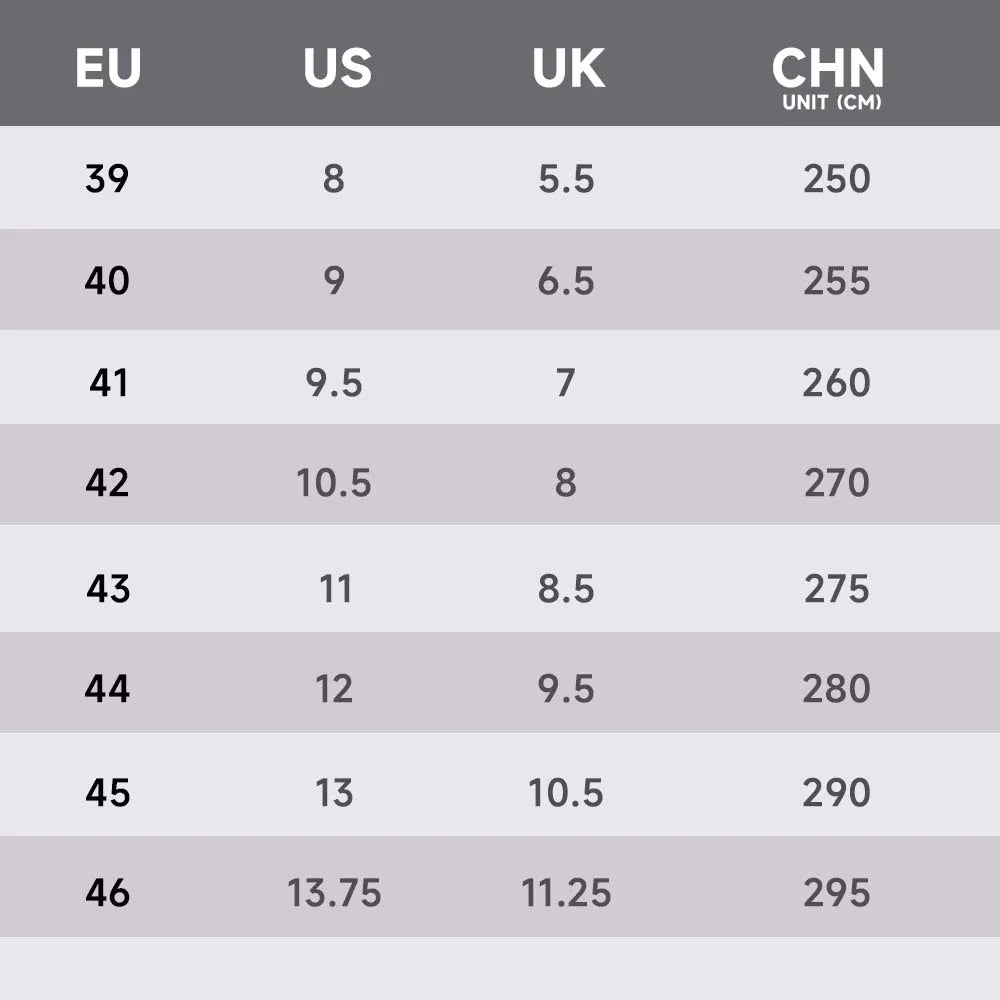Select EU size 39 cell

(107, 178)
